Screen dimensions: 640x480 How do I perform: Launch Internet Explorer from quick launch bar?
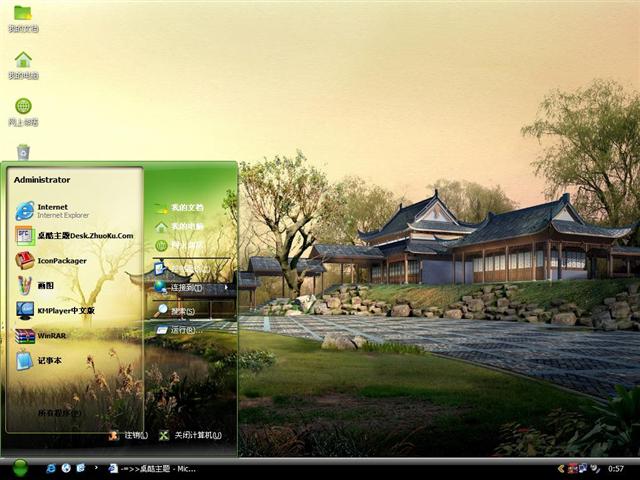(x=51, y=468)
